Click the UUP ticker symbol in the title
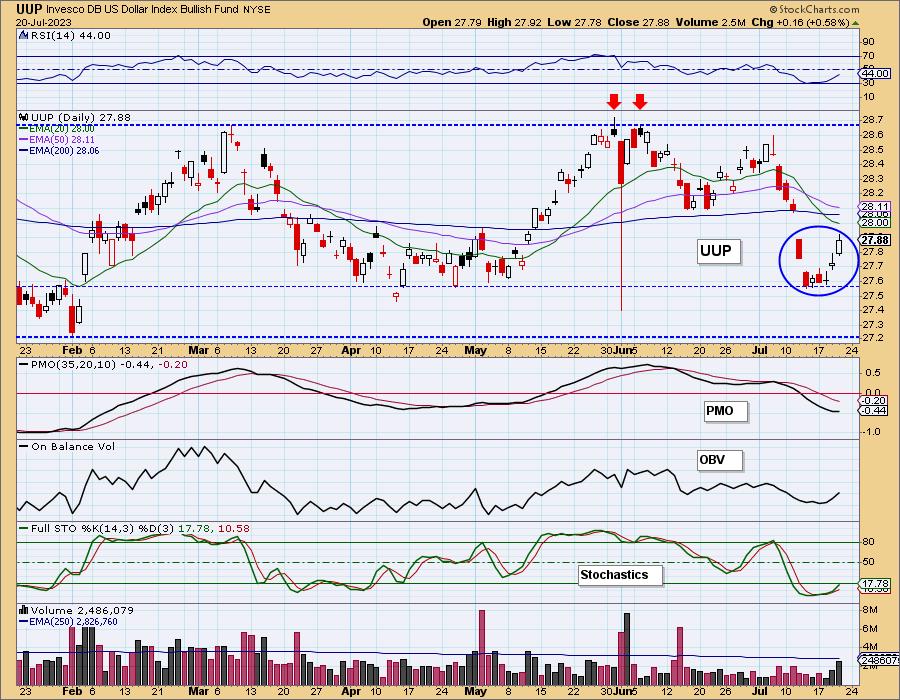This screenshot has width=900, height=700. [29, 9]
